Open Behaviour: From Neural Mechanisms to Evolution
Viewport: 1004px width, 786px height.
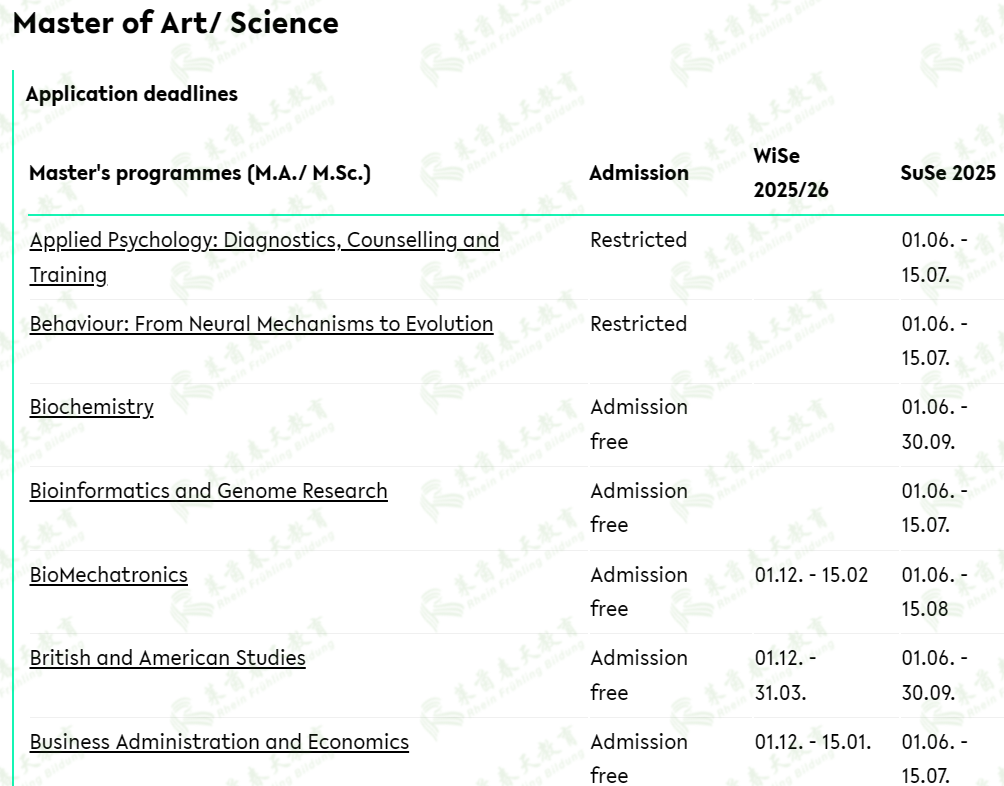tap(261, 324)
